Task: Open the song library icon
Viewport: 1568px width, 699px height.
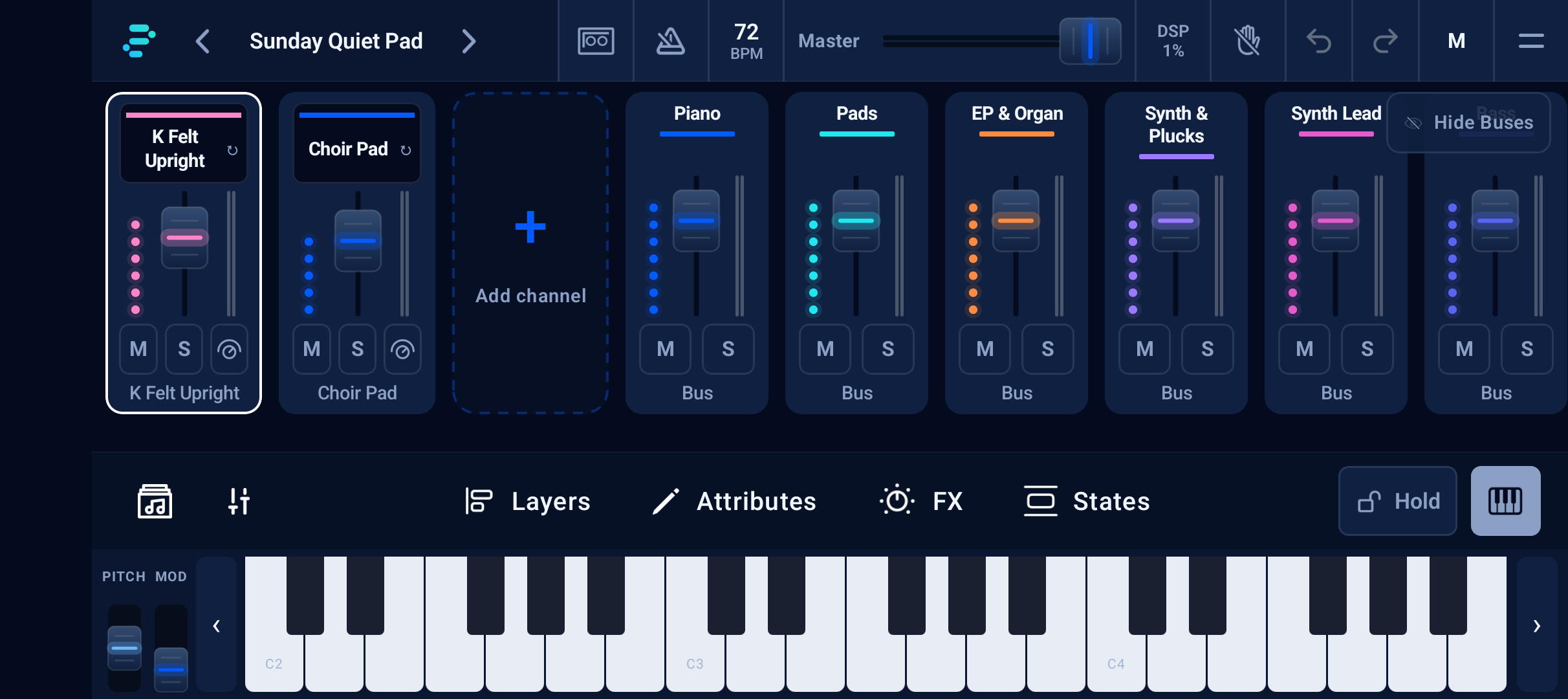Action: click(155, 502)
